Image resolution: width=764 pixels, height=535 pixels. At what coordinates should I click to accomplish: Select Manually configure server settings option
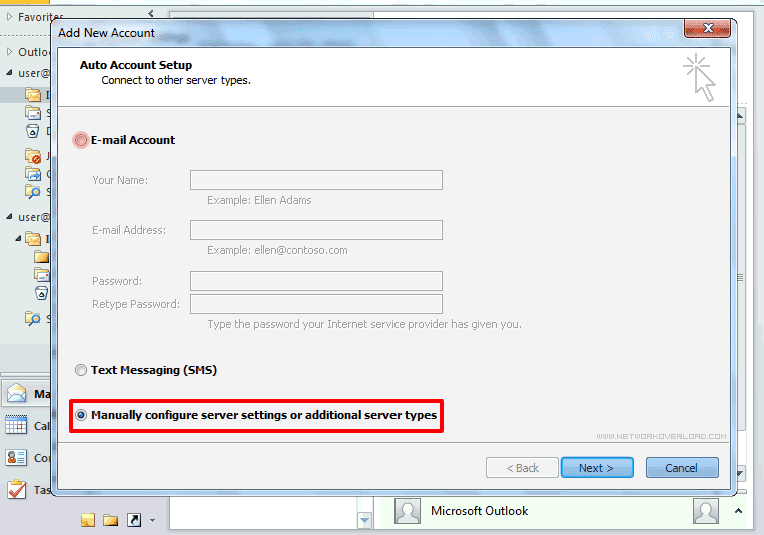tap(81, 415)
